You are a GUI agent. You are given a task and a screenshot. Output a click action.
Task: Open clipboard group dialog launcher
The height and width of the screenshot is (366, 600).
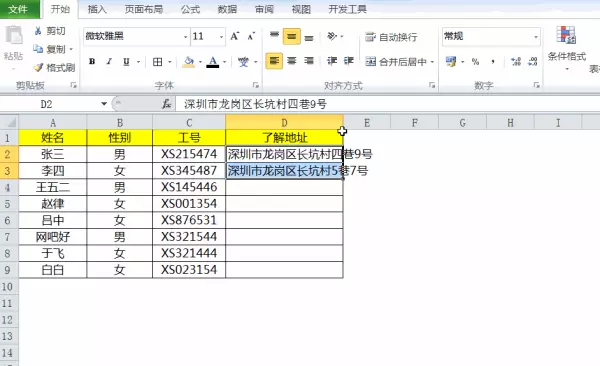click(x=73, y=85)
